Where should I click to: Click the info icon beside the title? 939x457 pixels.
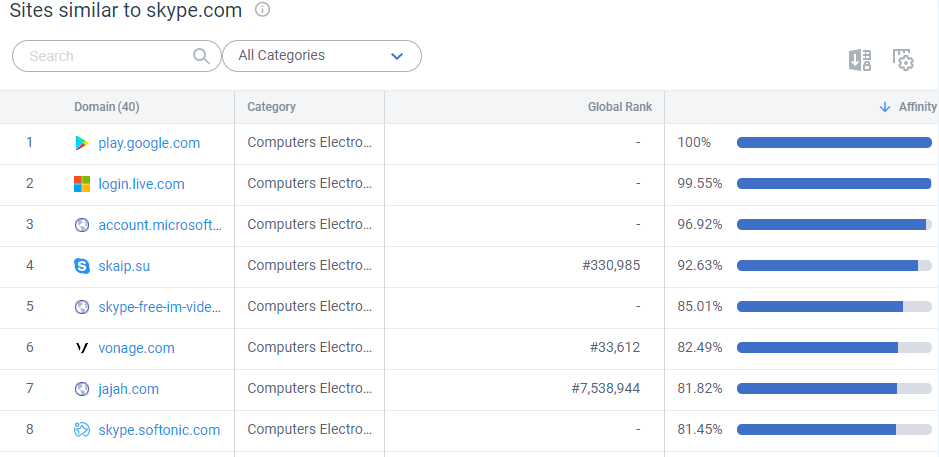click(x=262, y=10)
